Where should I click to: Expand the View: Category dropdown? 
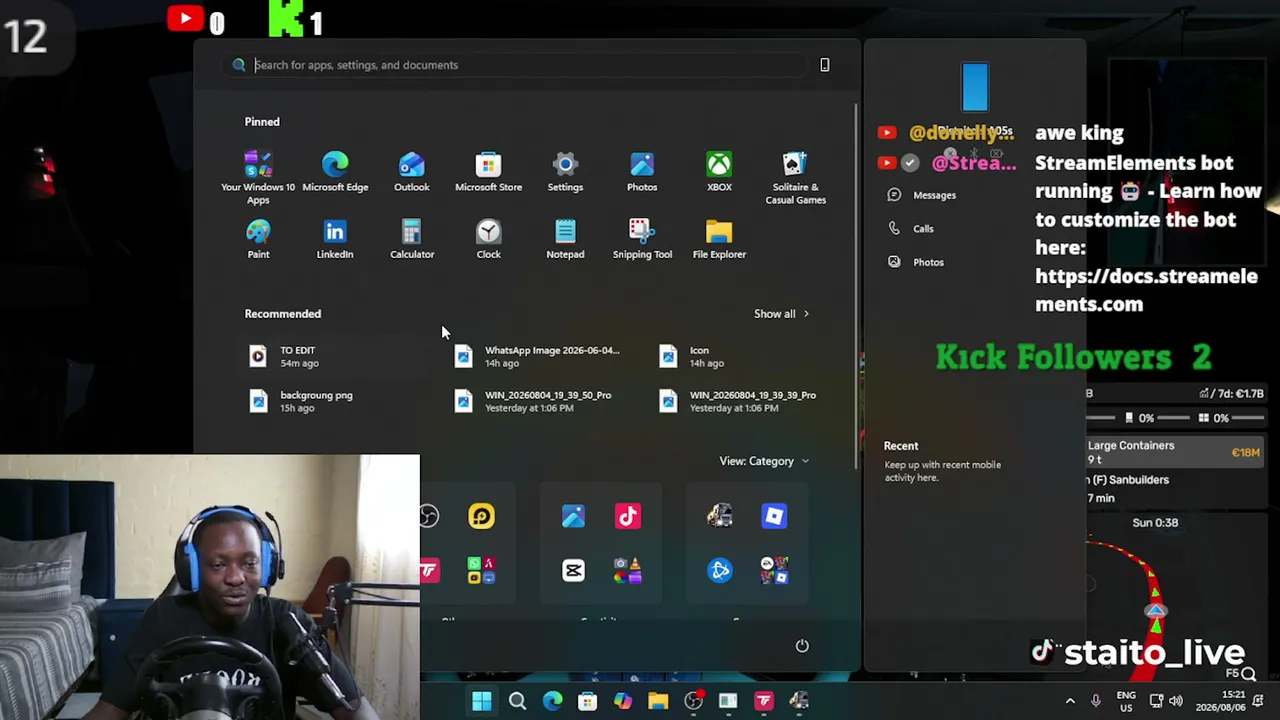point(764,461)
